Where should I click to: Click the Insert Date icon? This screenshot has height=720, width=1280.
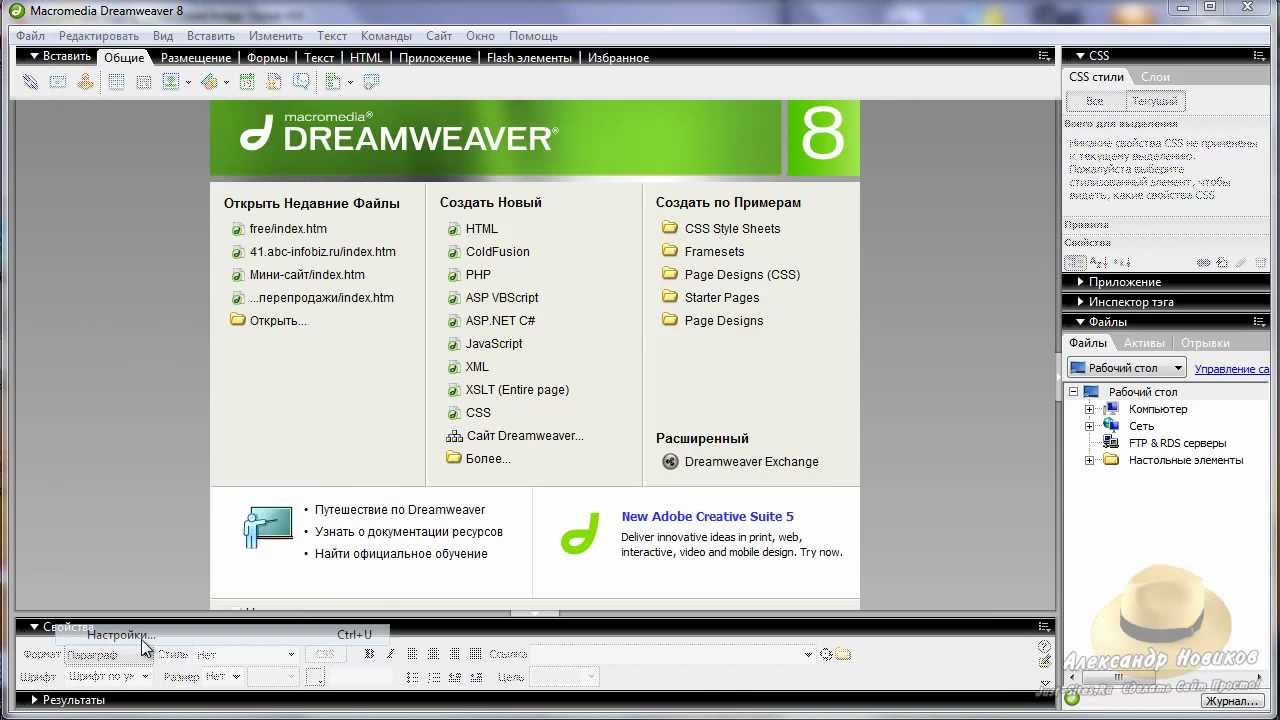pos(246,82)
